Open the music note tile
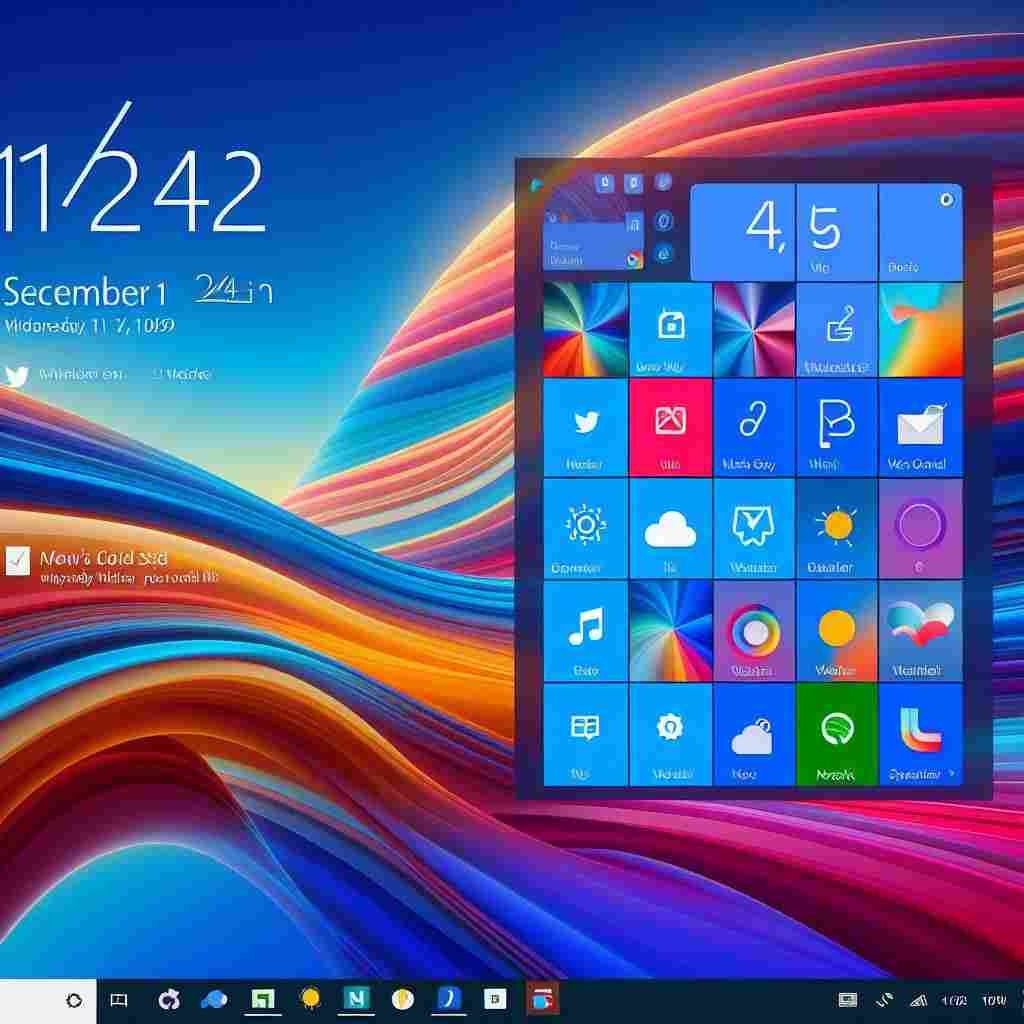 point(585,631)
